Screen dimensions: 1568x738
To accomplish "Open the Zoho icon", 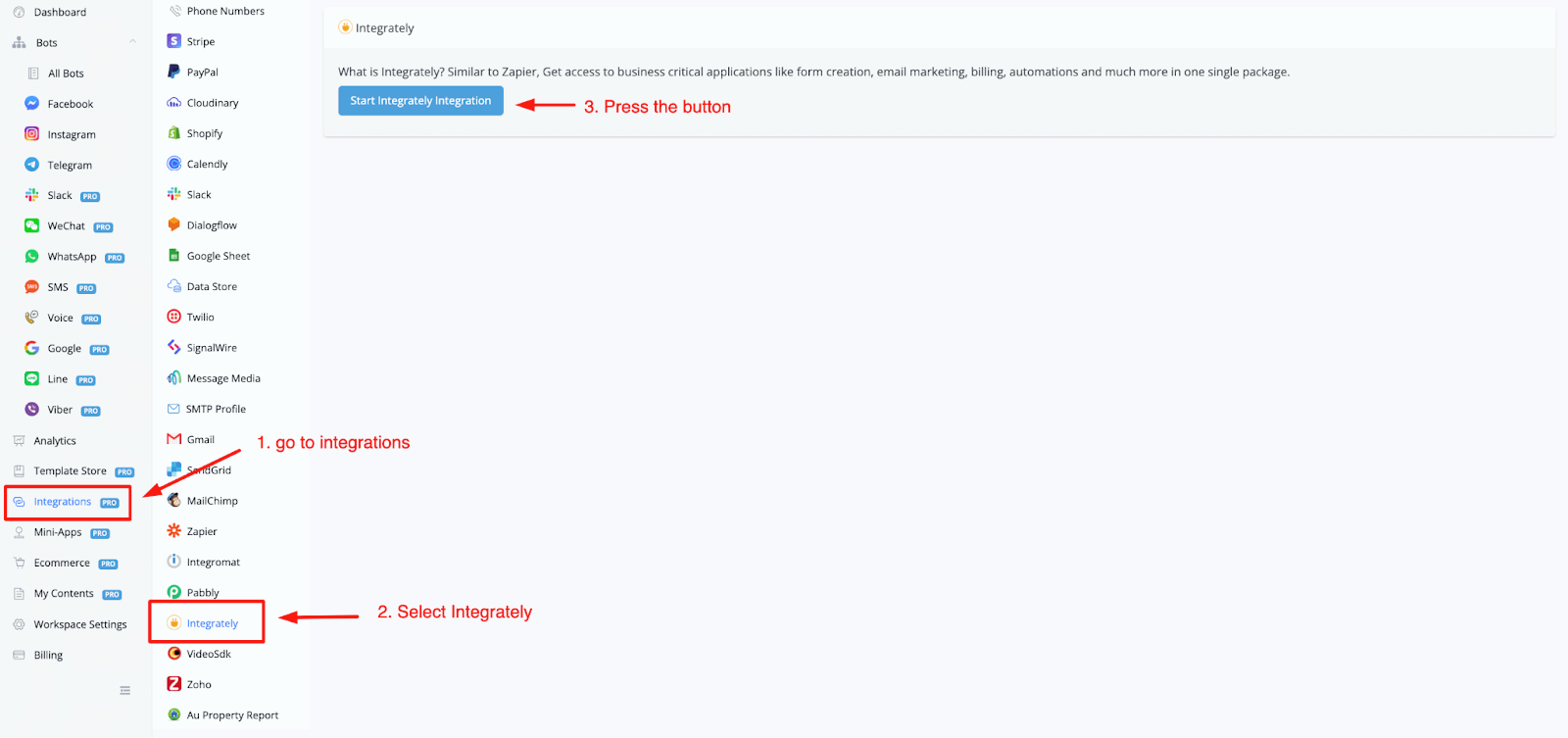I will (174, 684).
